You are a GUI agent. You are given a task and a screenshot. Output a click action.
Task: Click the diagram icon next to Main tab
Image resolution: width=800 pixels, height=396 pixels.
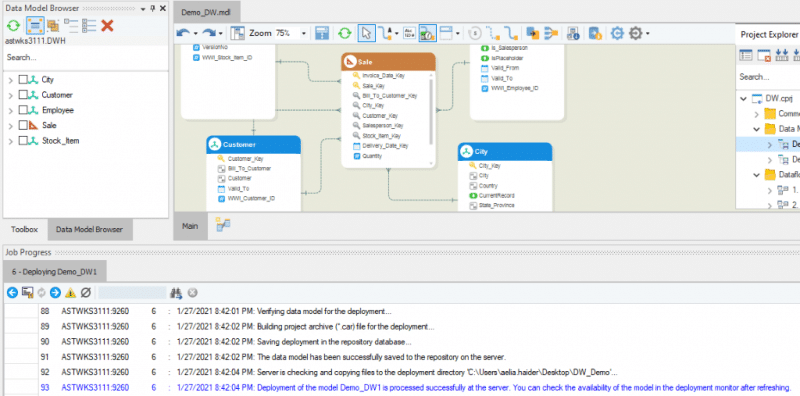point(222,224)
